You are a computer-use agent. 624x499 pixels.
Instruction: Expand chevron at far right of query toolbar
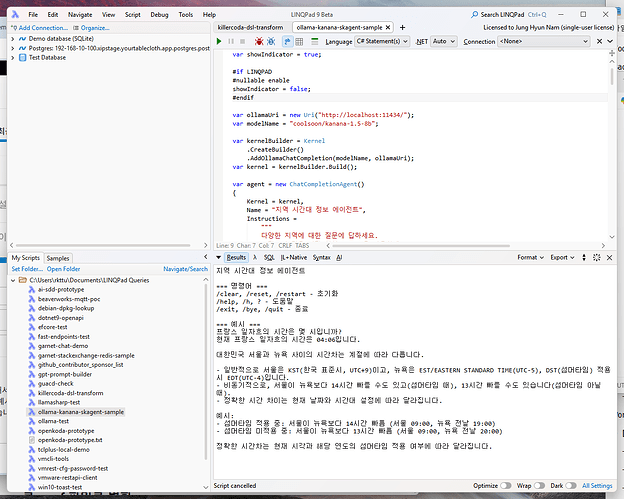click(610, 41)
